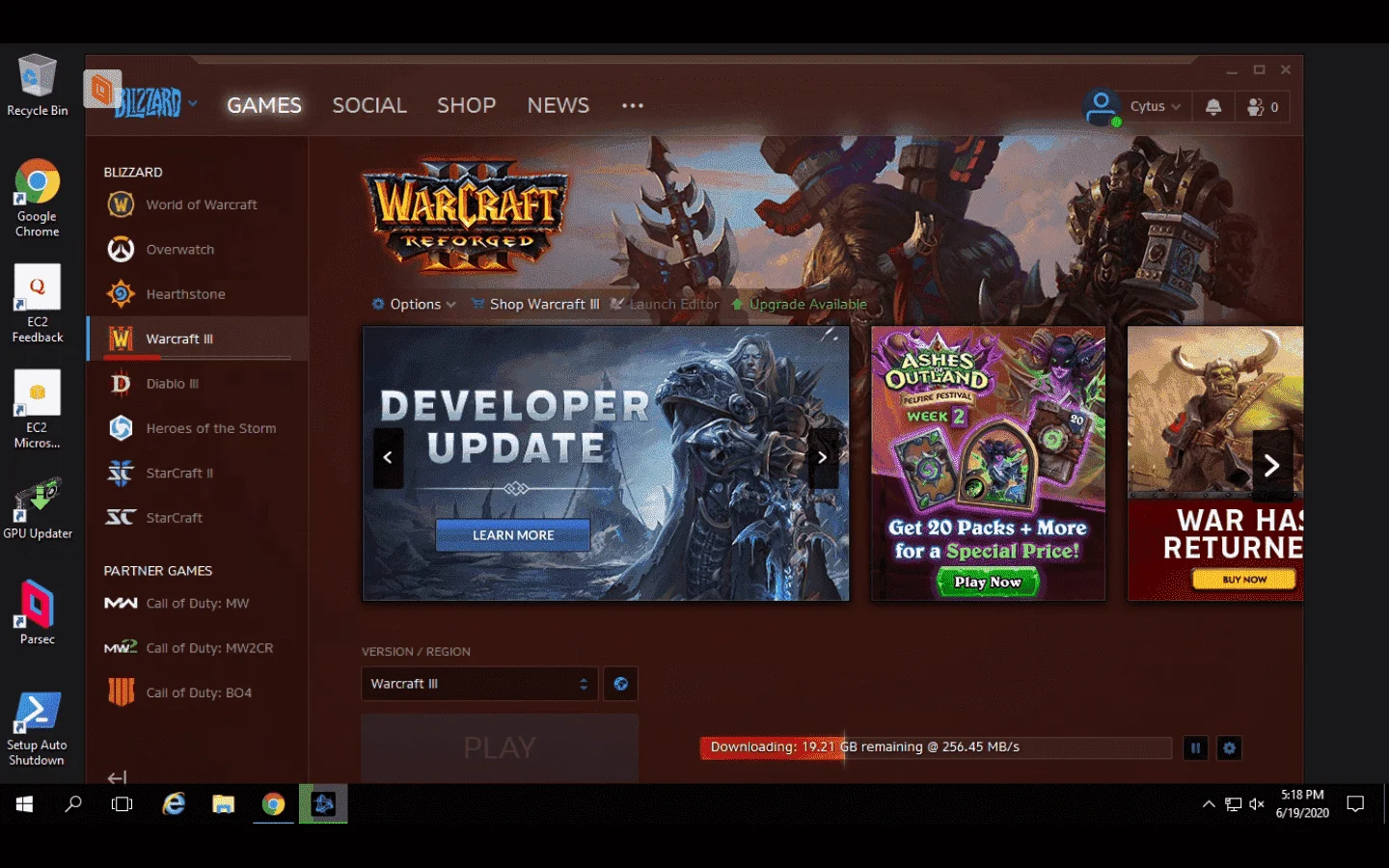Open the Warcraft III version dropdown
Screen dimensions: 1389x868
[479, 684]
